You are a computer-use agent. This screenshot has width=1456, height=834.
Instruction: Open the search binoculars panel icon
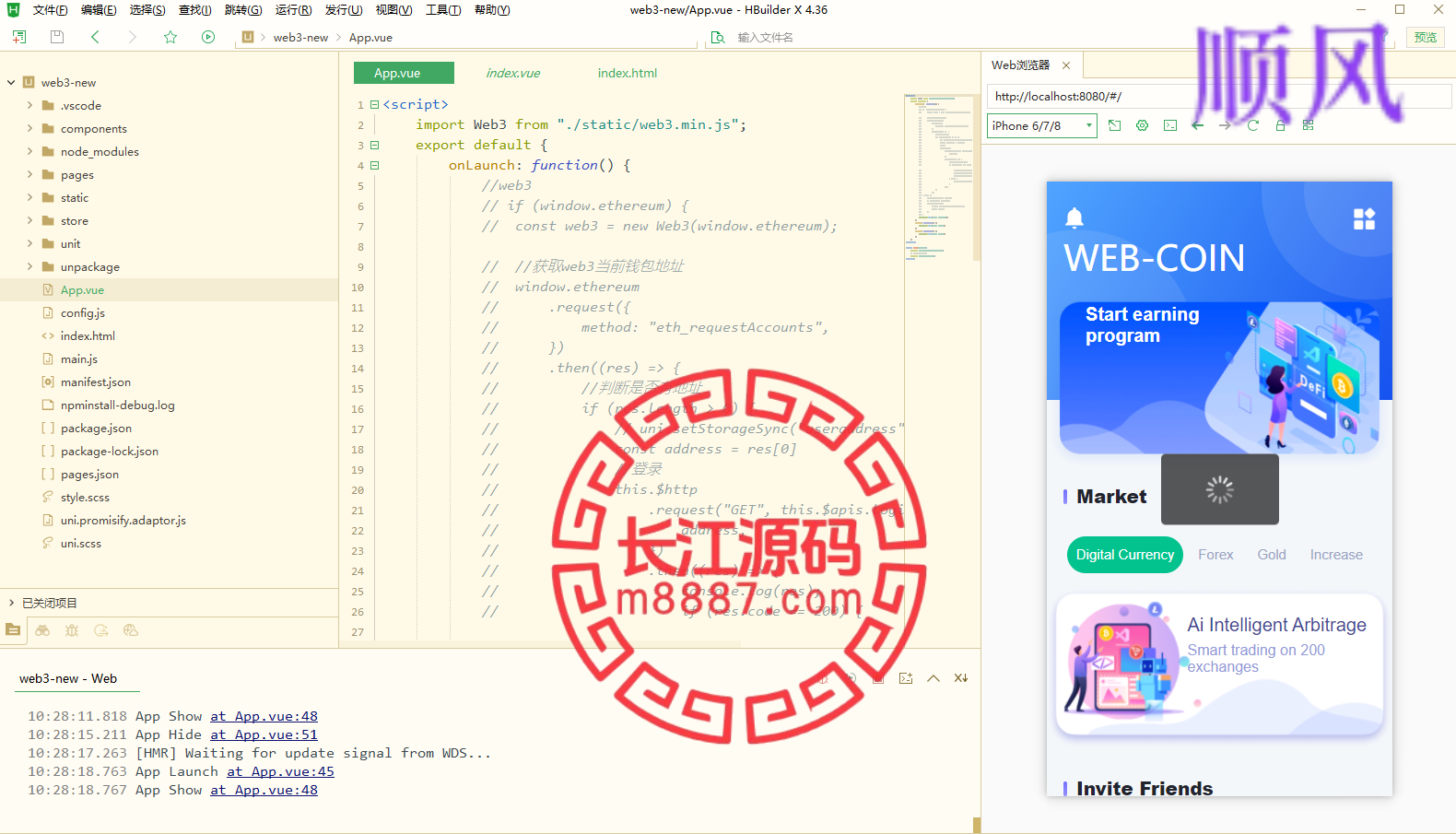point(42,630)
